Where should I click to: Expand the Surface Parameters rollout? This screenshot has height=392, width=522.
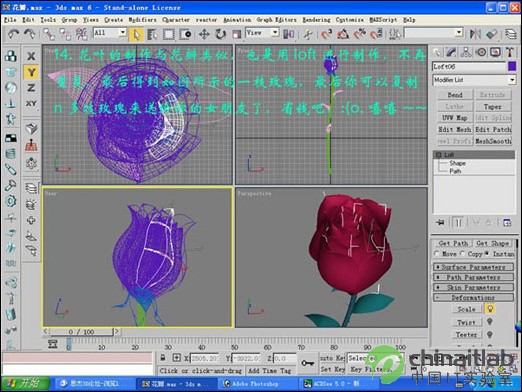click(473, 267)
